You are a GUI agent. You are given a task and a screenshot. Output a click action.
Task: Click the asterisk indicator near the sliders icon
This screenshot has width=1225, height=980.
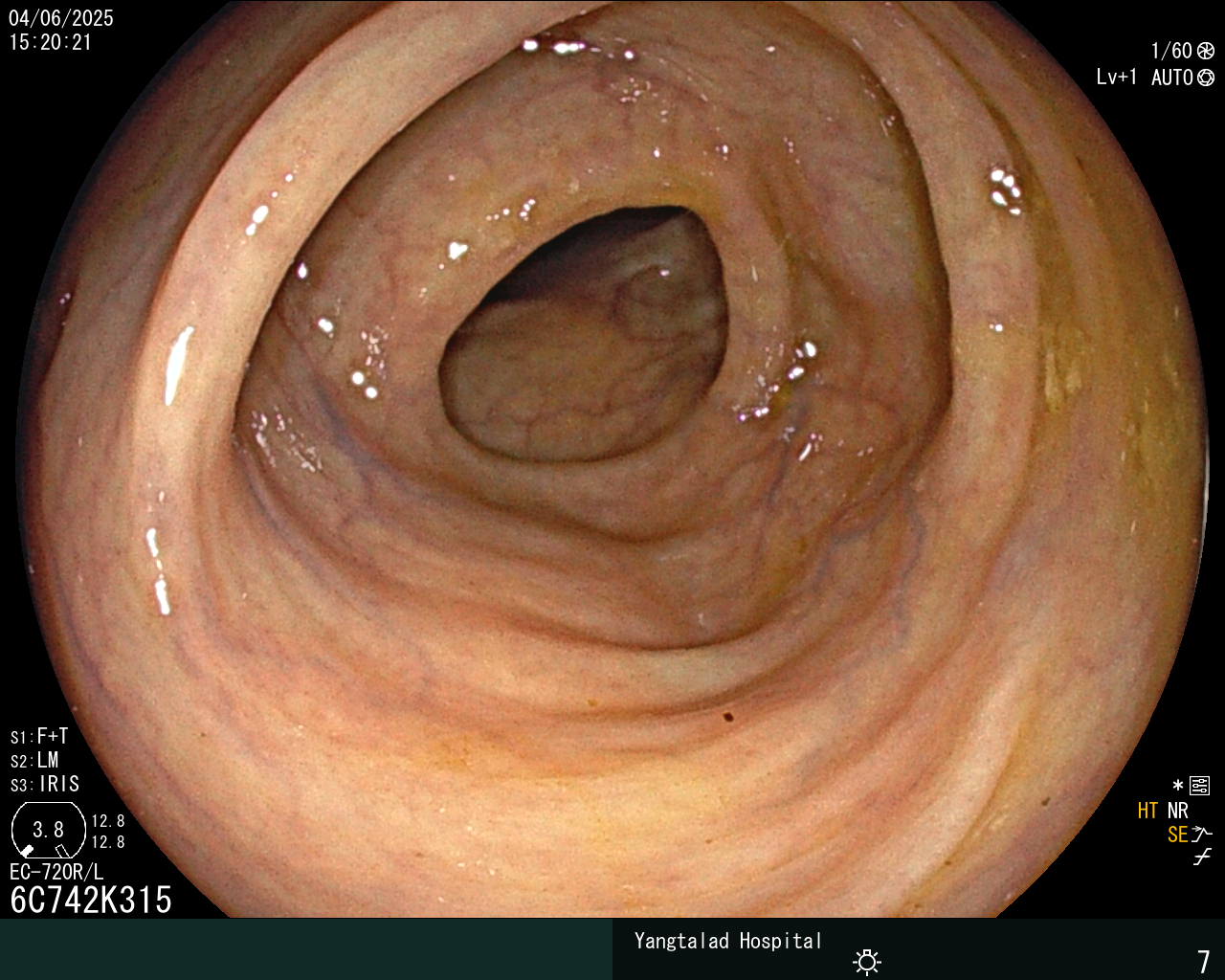pos(1178,786)
